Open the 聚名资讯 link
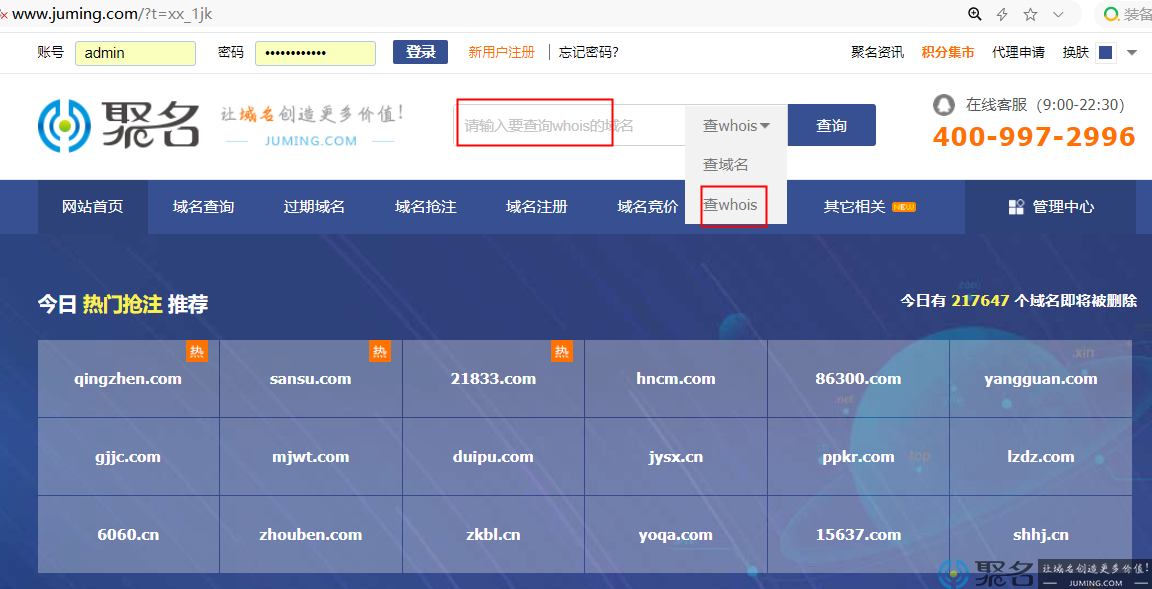This screenshot has height=589, width=1152. [x=877, y=52]
